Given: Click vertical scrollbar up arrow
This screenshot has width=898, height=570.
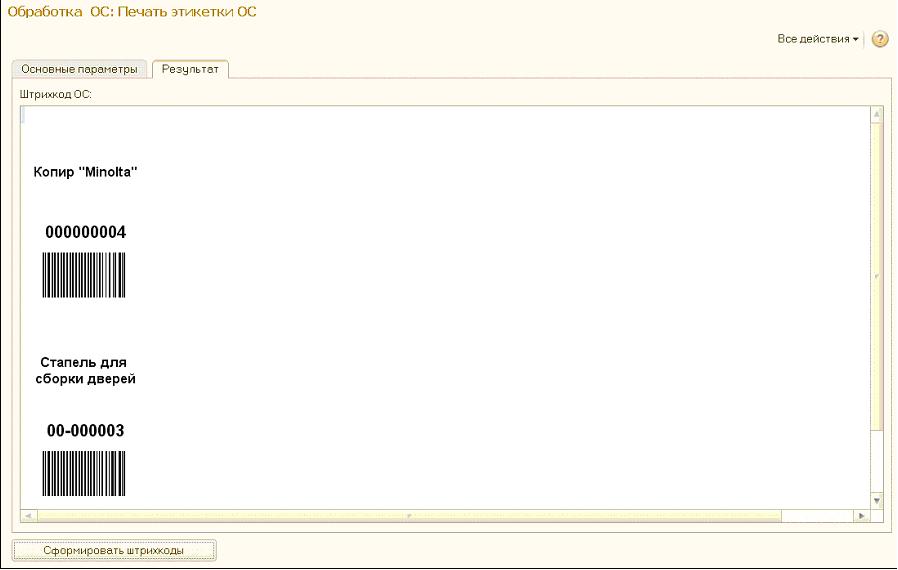Looking at the screenshot, I should coord(877,115).
